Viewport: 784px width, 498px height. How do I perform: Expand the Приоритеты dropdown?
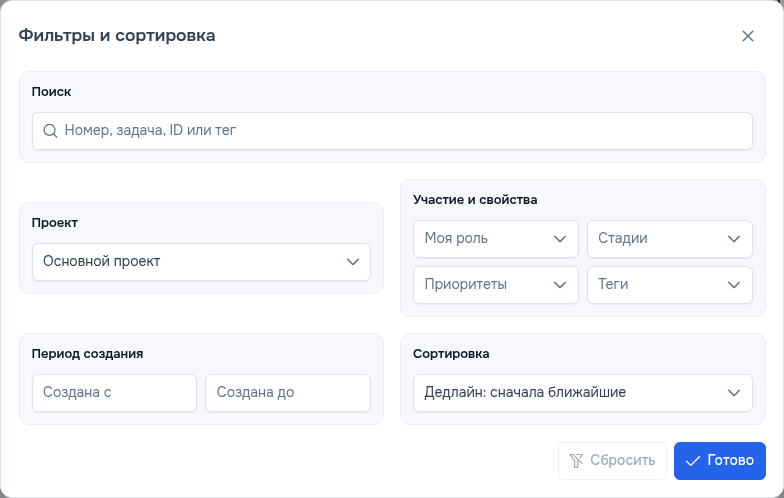click(496, 285)
